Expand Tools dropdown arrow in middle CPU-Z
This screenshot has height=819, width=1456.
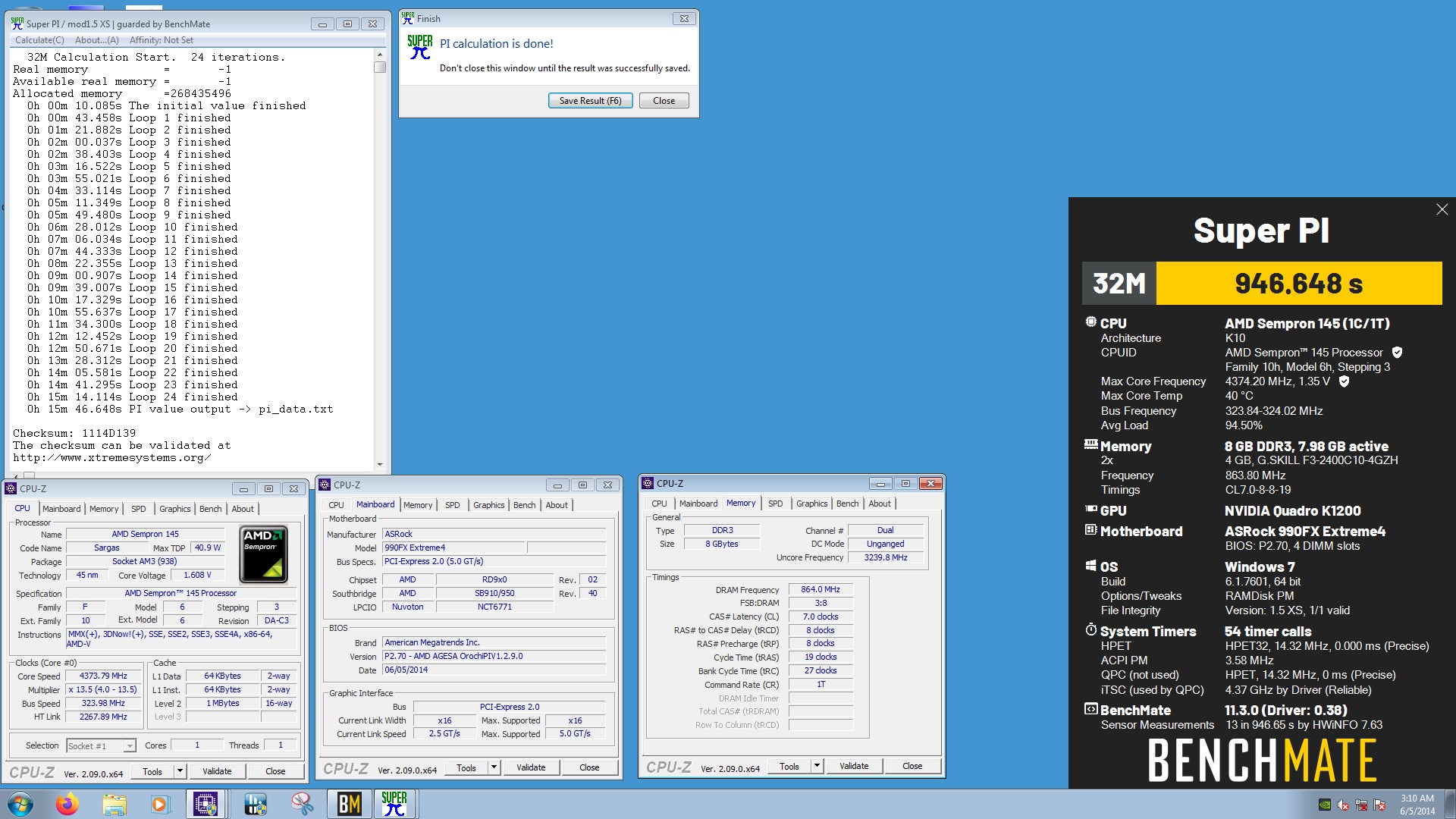pyautogui.click(x=494, y=767)
